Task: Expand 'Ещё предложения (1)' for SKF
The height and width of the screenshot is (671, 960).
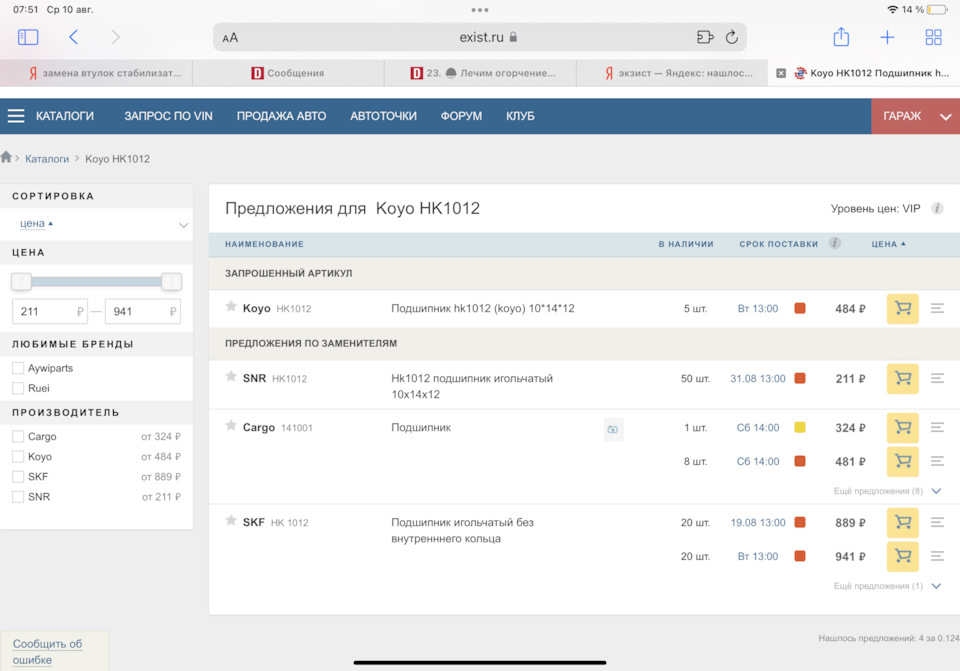Action: 887,586
